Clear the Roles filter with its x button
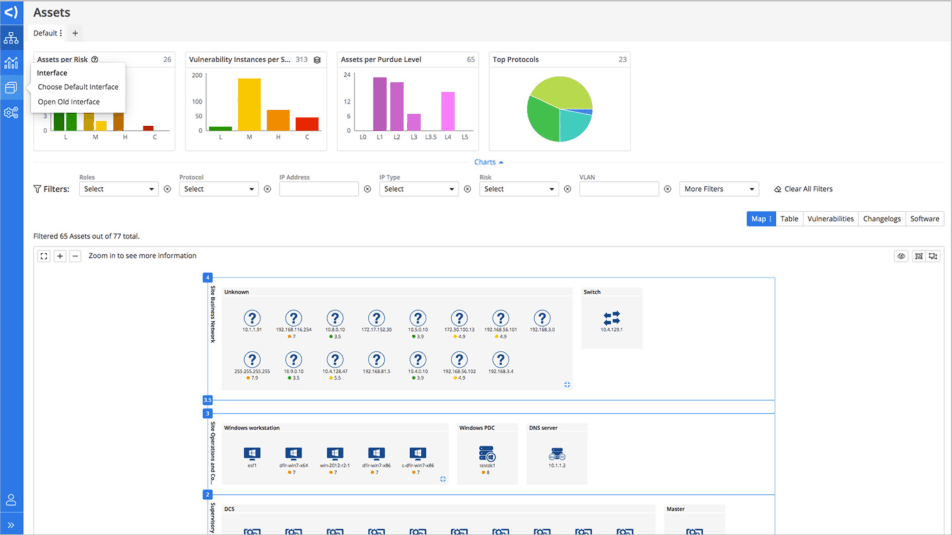This screenshot has height=535, width=952. coord(167,189)
